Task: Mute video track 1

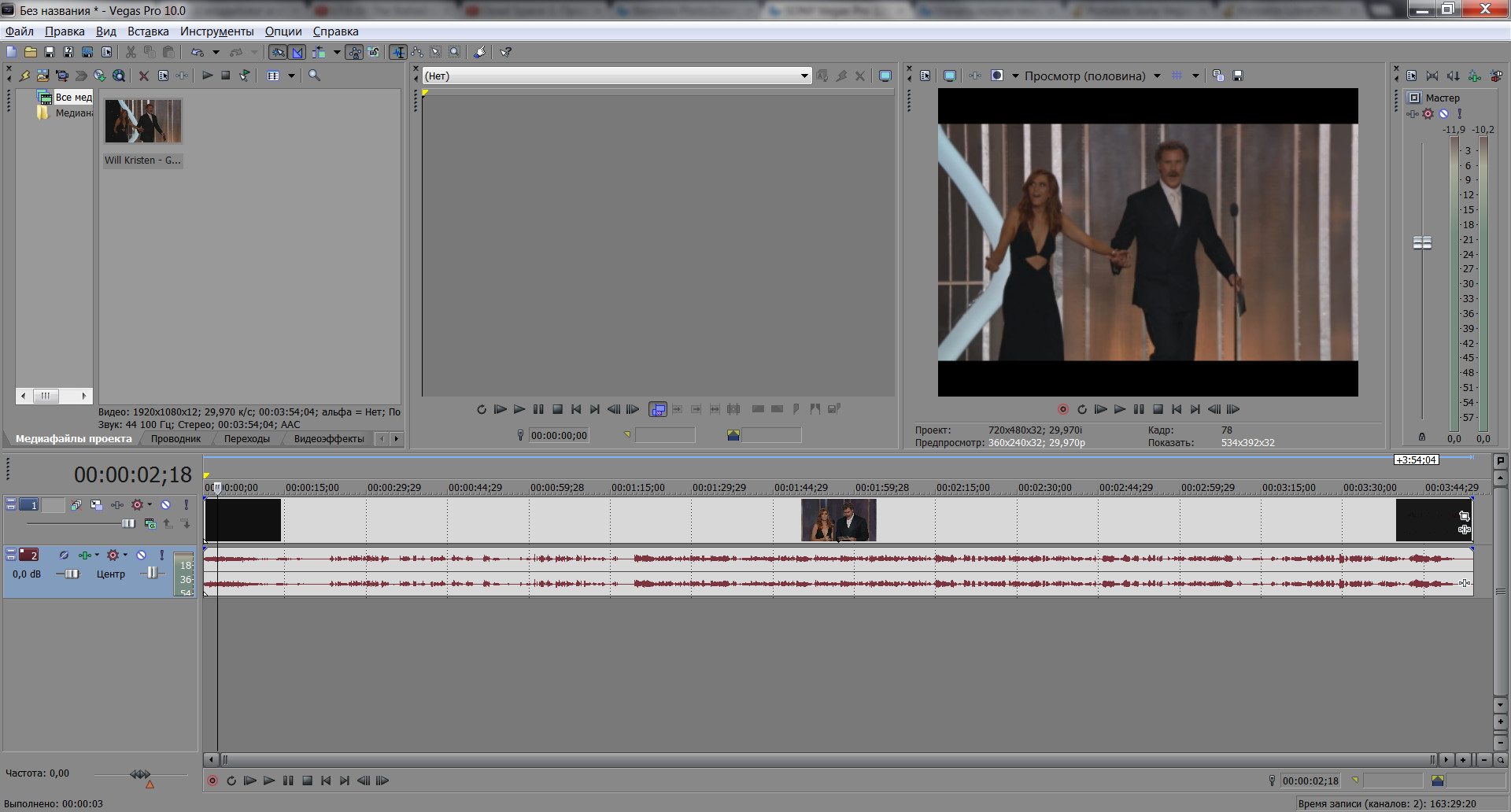Action: click(166, 505)
